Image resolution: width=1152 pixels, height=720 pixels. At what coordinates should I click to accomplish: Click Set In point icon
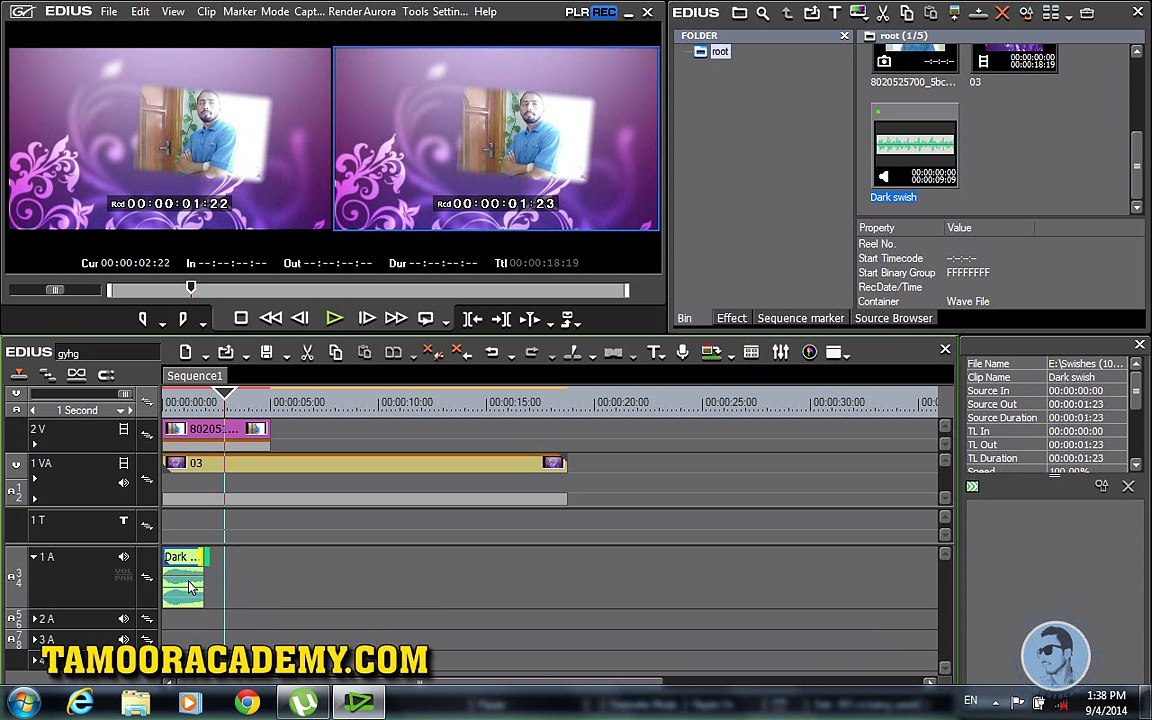(143, 319)
